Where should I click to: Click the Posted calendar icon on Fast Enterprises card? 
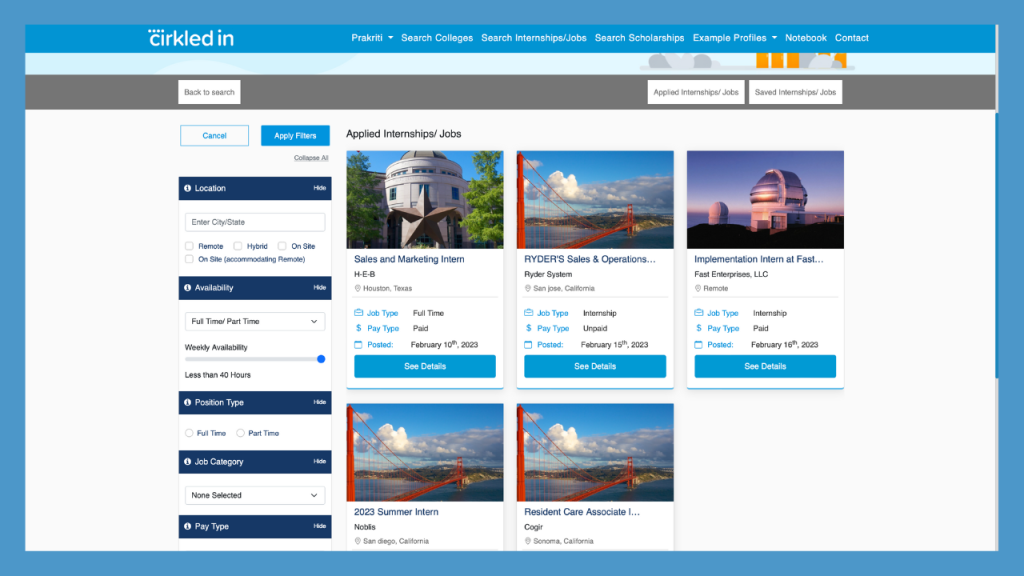[698, 344]
